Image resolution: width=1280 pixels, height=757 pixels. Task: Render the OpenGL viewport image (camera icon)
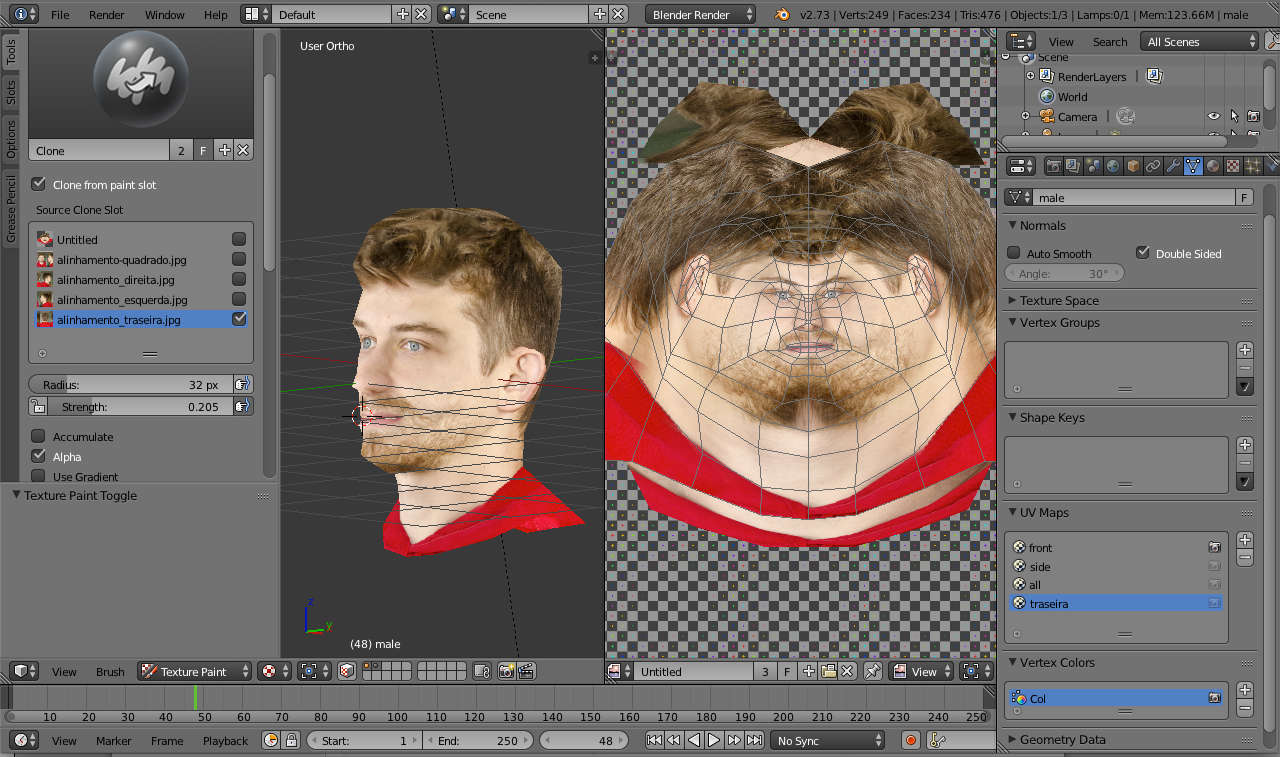506,671
